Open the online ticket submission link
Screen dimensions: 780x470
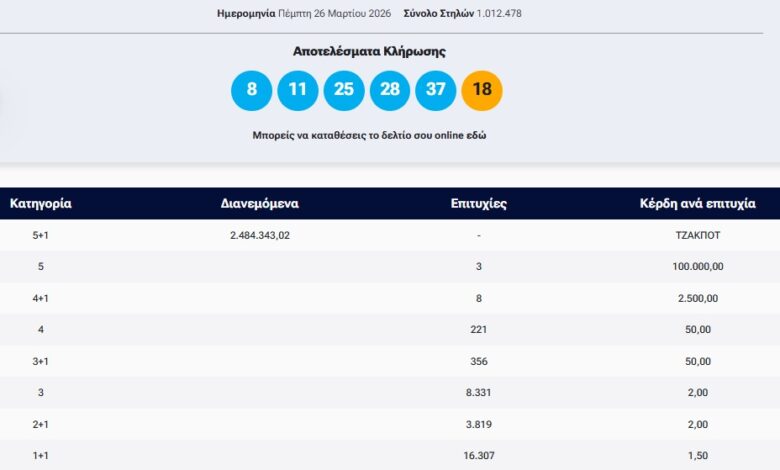(369, 135)
